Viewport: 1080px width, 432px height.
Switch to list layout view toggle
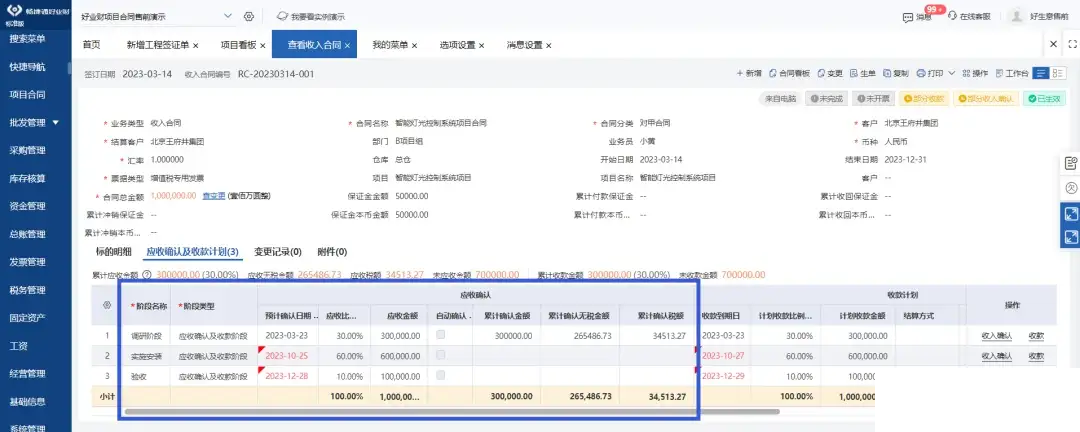point(1041,73)
